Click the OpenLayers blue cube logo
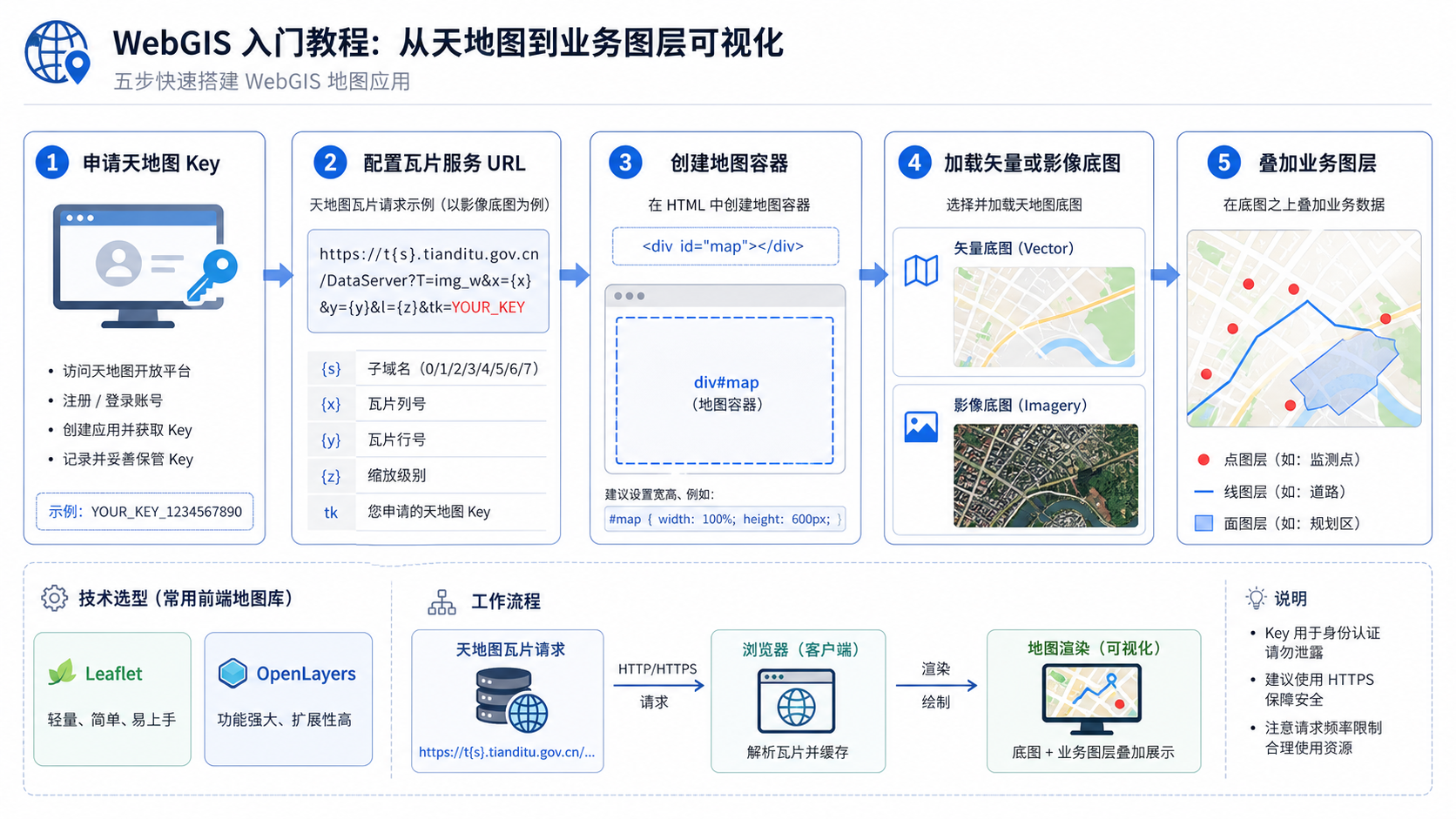This screenshot has height=819, width=1456. pos(233,673)
